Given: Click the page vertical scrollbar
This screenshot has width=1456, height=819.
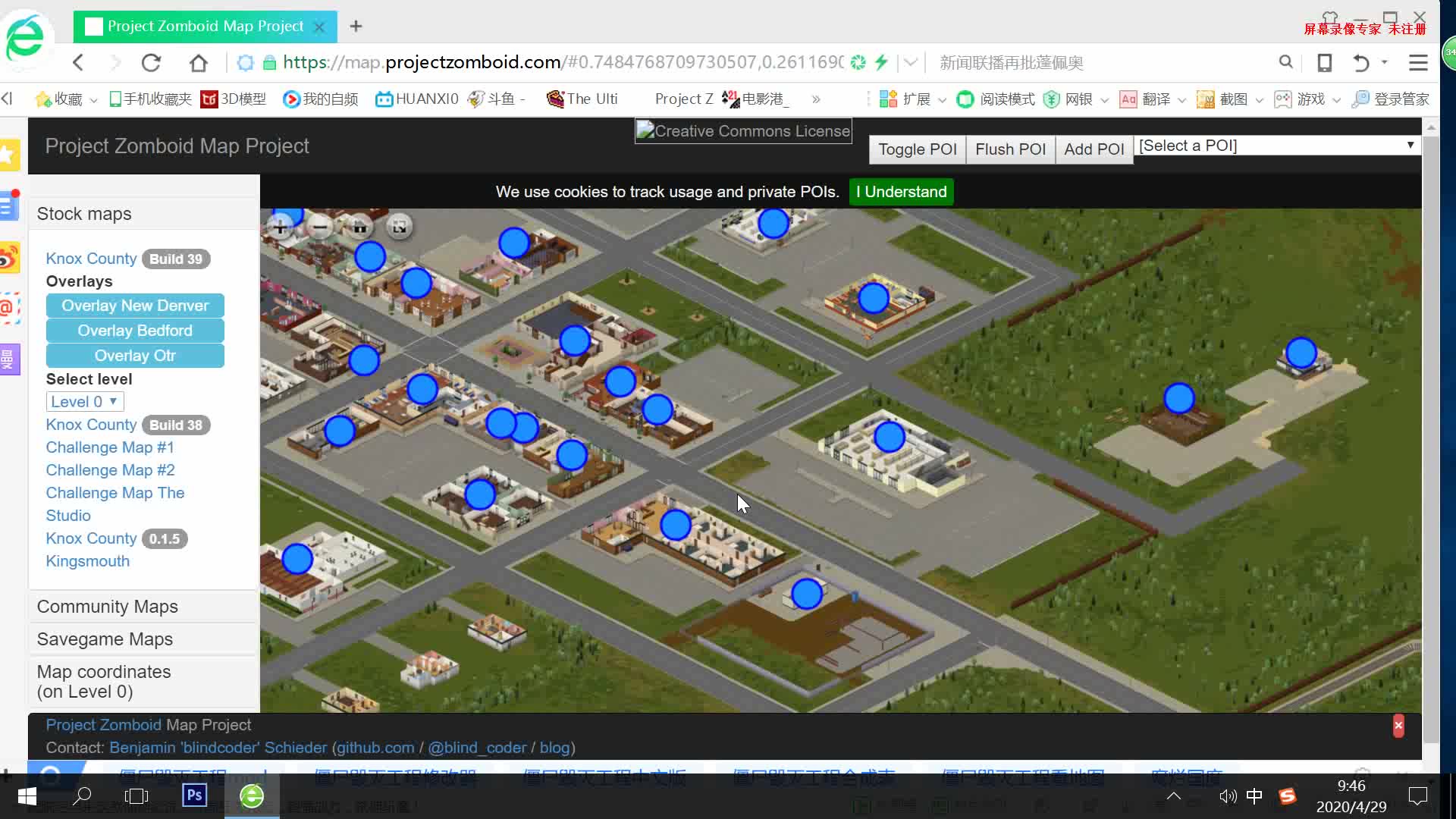Looking at the screenshot, I should click(1430, 440).
